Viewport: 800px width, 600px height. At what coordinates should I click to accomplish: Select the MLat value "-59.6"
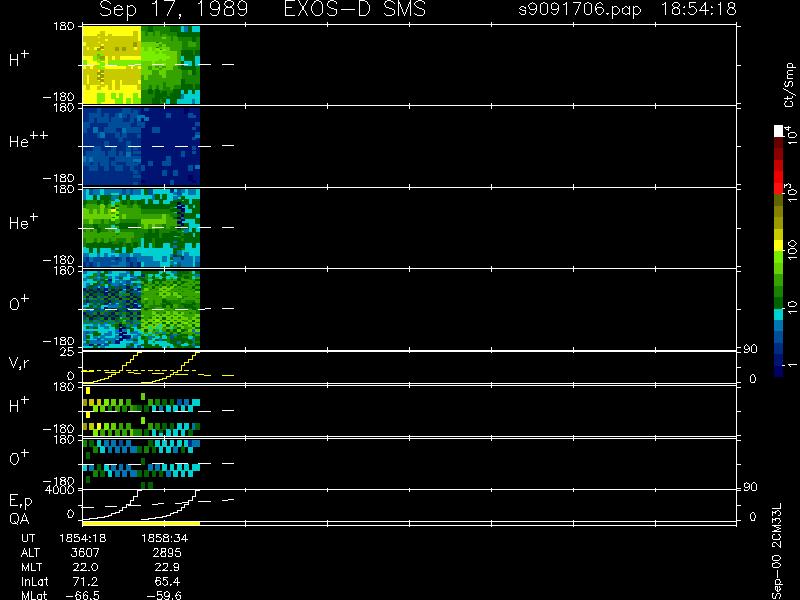[x=164, y=595]
